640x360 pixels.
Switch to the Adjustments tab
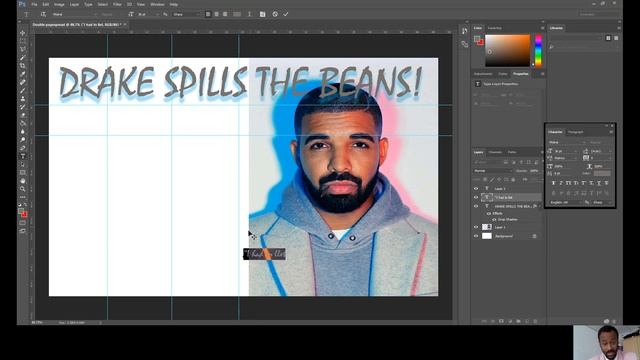[483, 74]
